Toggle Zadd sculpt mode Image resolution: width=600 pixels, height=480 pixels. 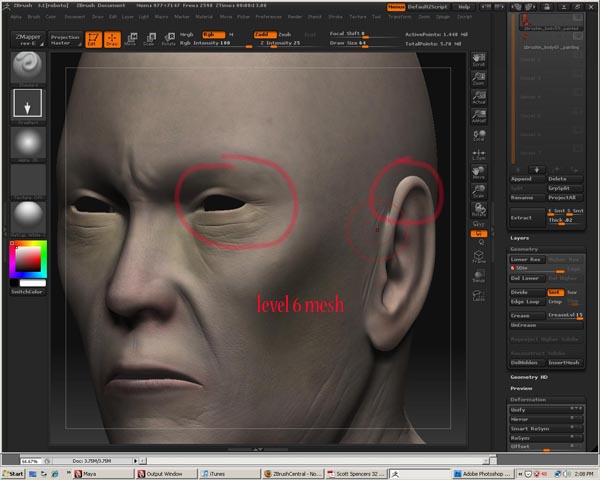click(265, 34)
